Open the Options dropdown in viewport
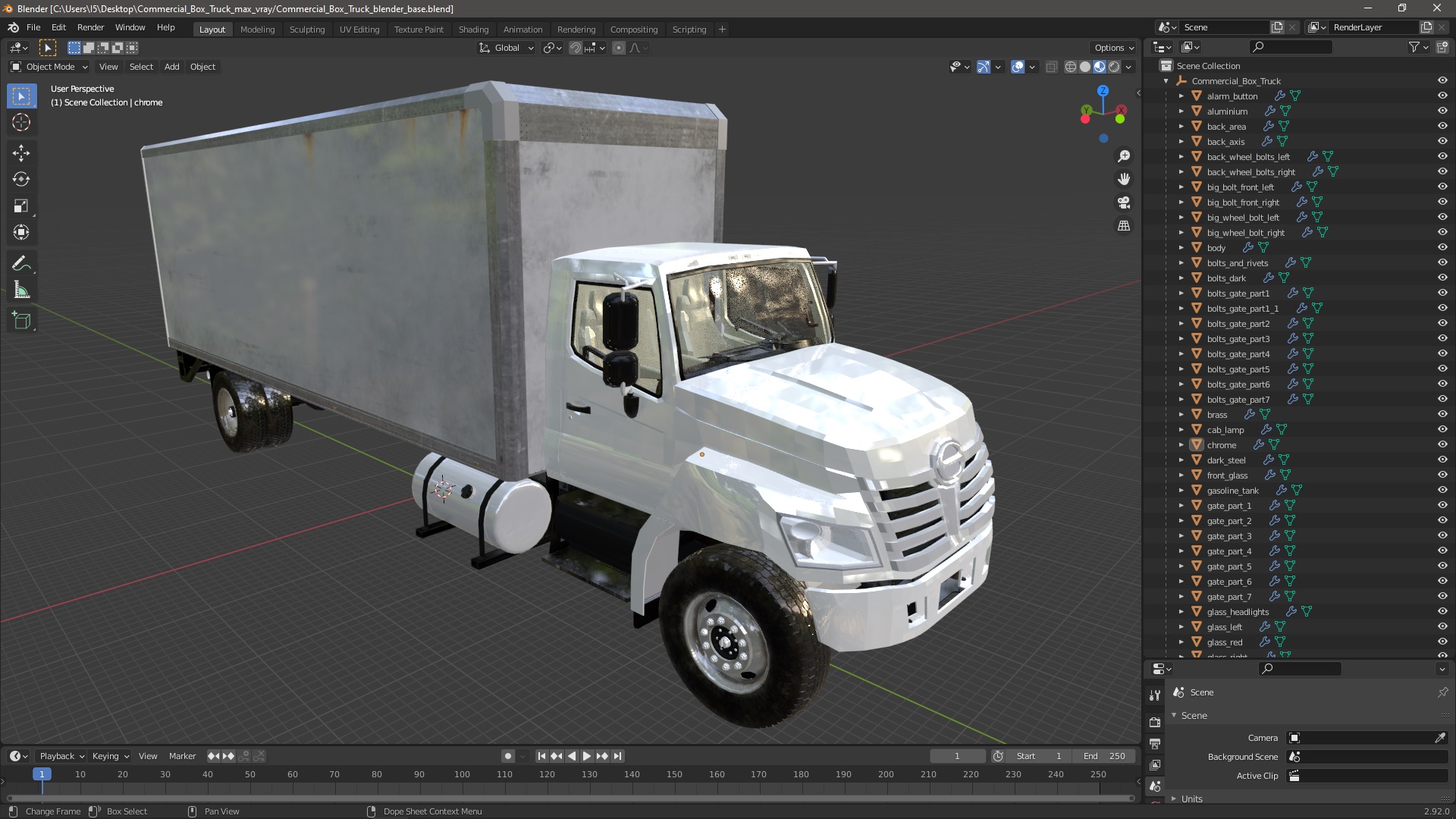This screenshot has height=819, width=1456. (x=1114, y=48)
